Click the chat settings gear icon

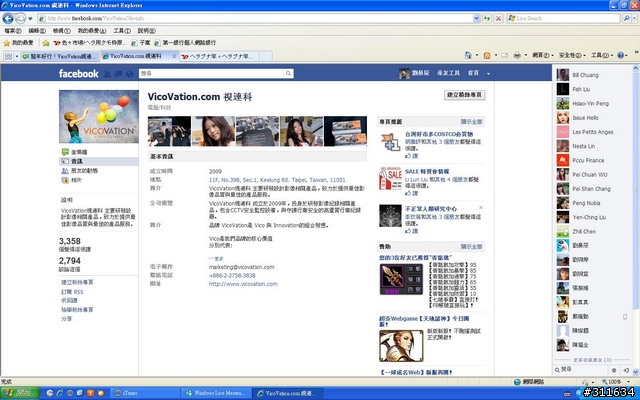click(x=614, y=370)
